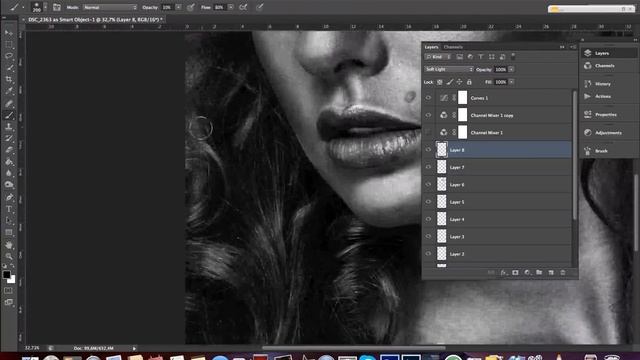The width and height of the screenshot is (640, 360).
Task: Select the Type tool
Action: 9,209
